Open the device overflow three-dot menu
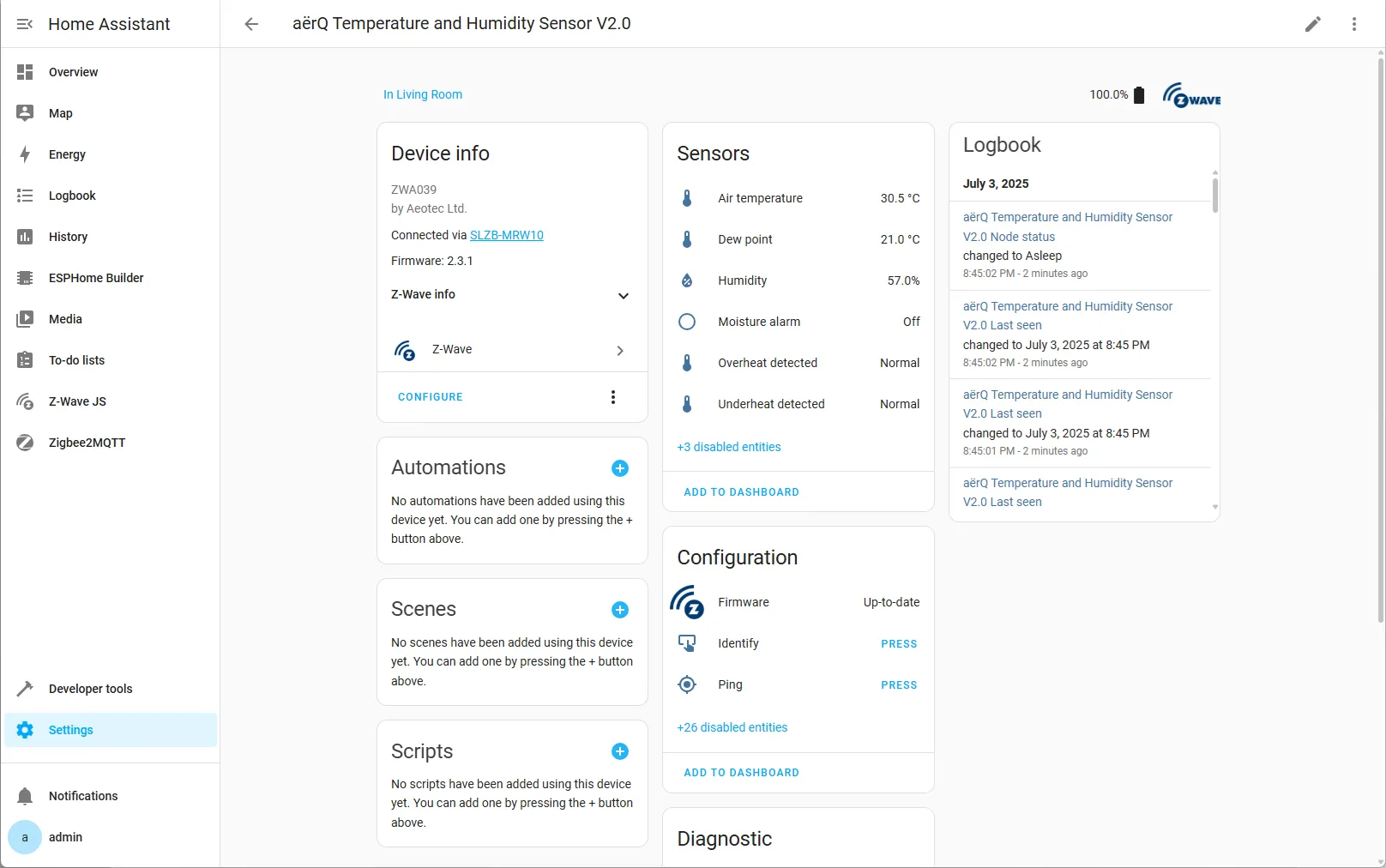The width and height of the screenshot is (1386, 868). click(x=1353, y=24)
